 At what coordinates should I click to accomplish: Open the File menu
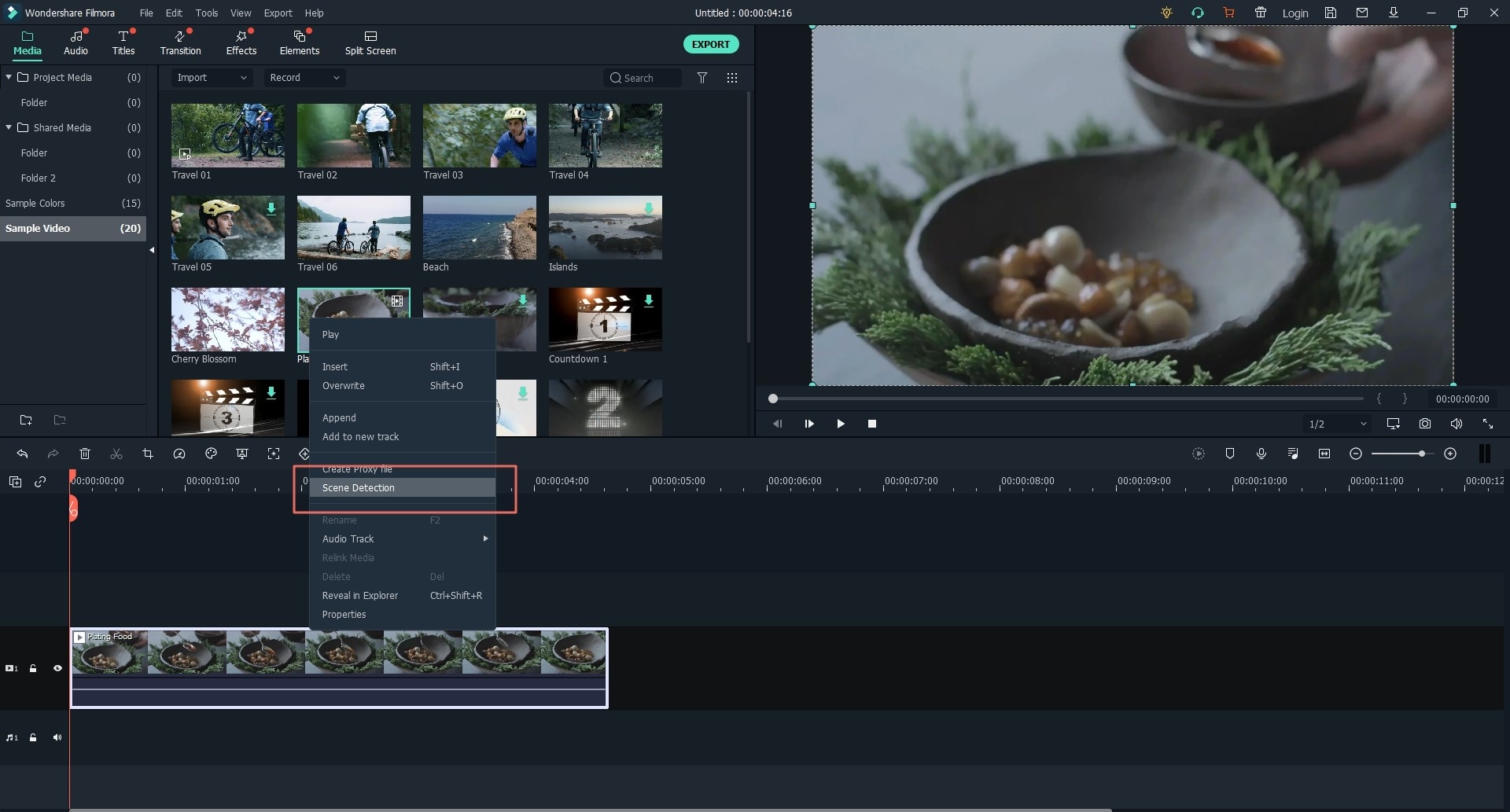(x=146, y=13)
